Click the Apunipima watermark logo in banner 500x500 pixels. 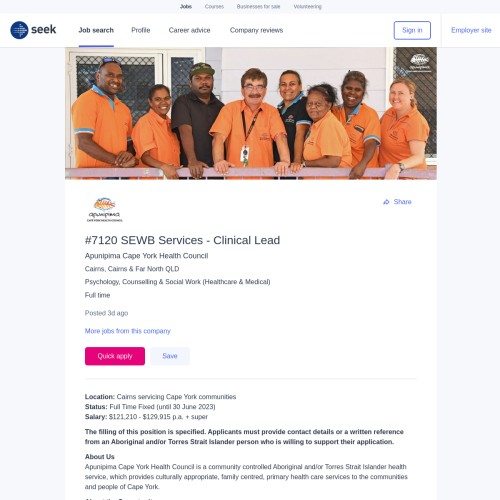click(x=420, y=63)
